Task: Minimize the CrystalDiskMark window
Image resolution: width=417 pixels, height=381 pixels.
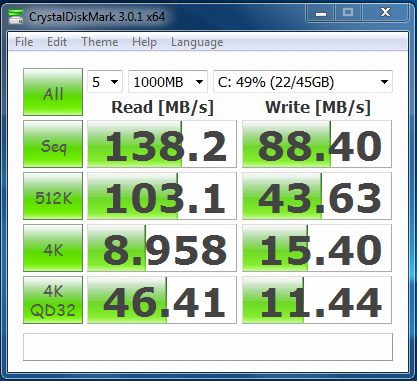Action: click(321, 14)
